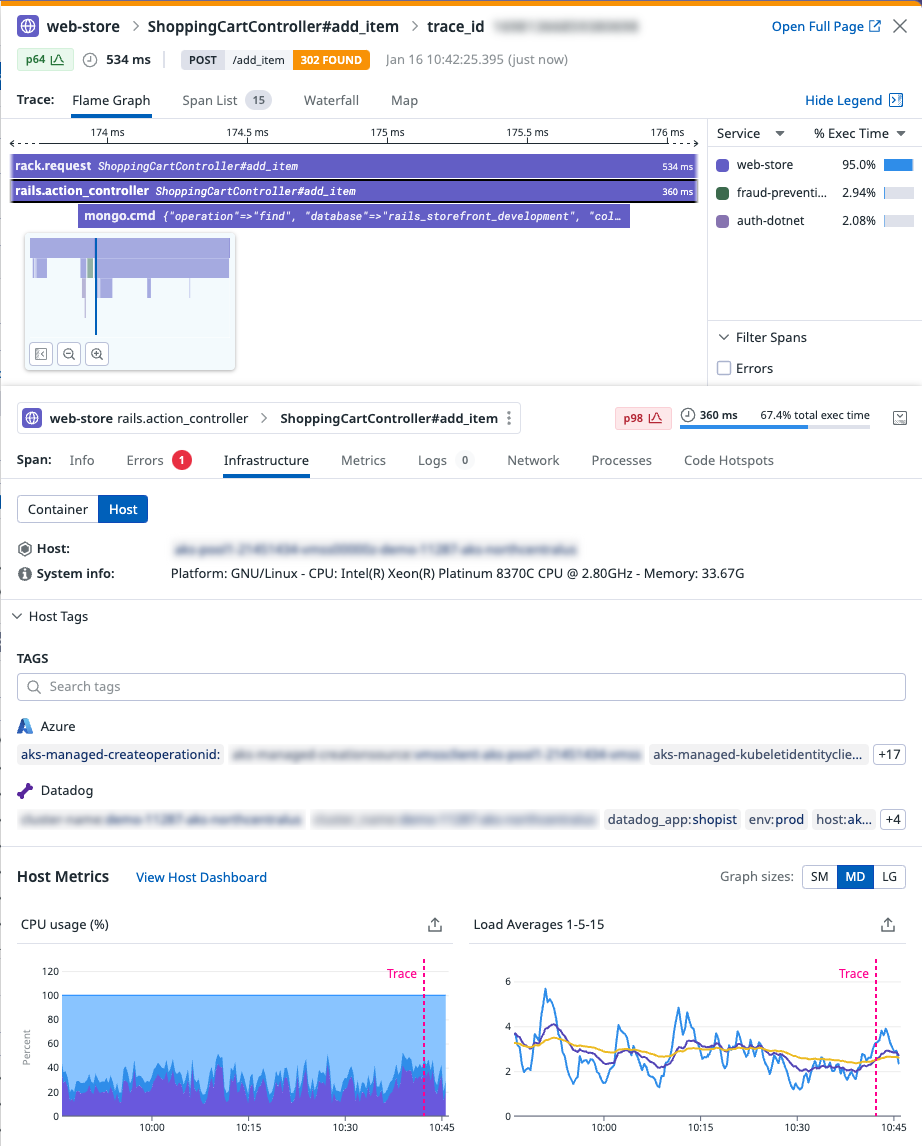
Task: Click the Host hexagon icon
Action: point(25,549)
